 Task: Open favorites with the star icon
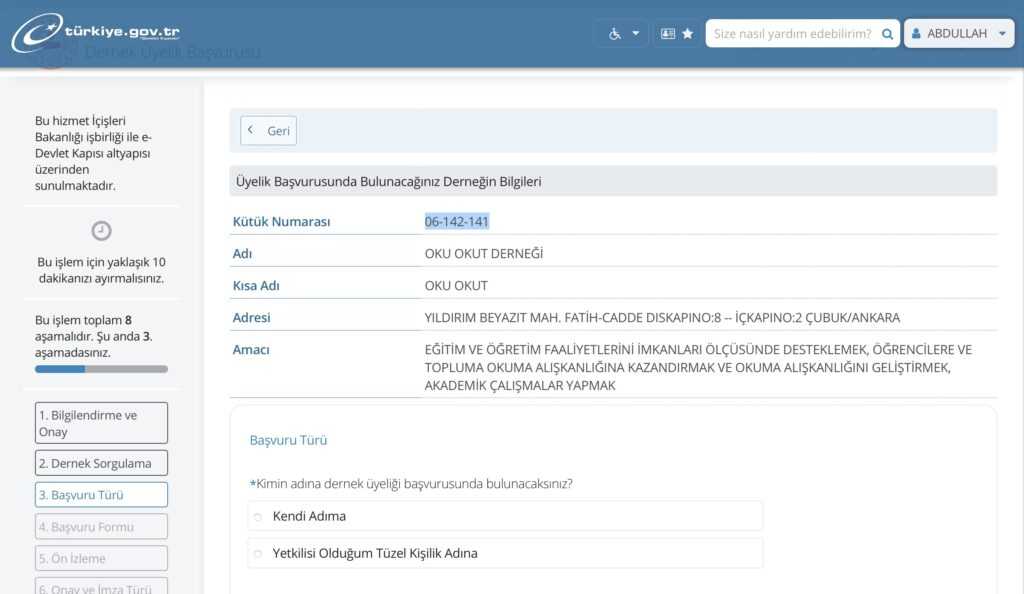(688, 33)
